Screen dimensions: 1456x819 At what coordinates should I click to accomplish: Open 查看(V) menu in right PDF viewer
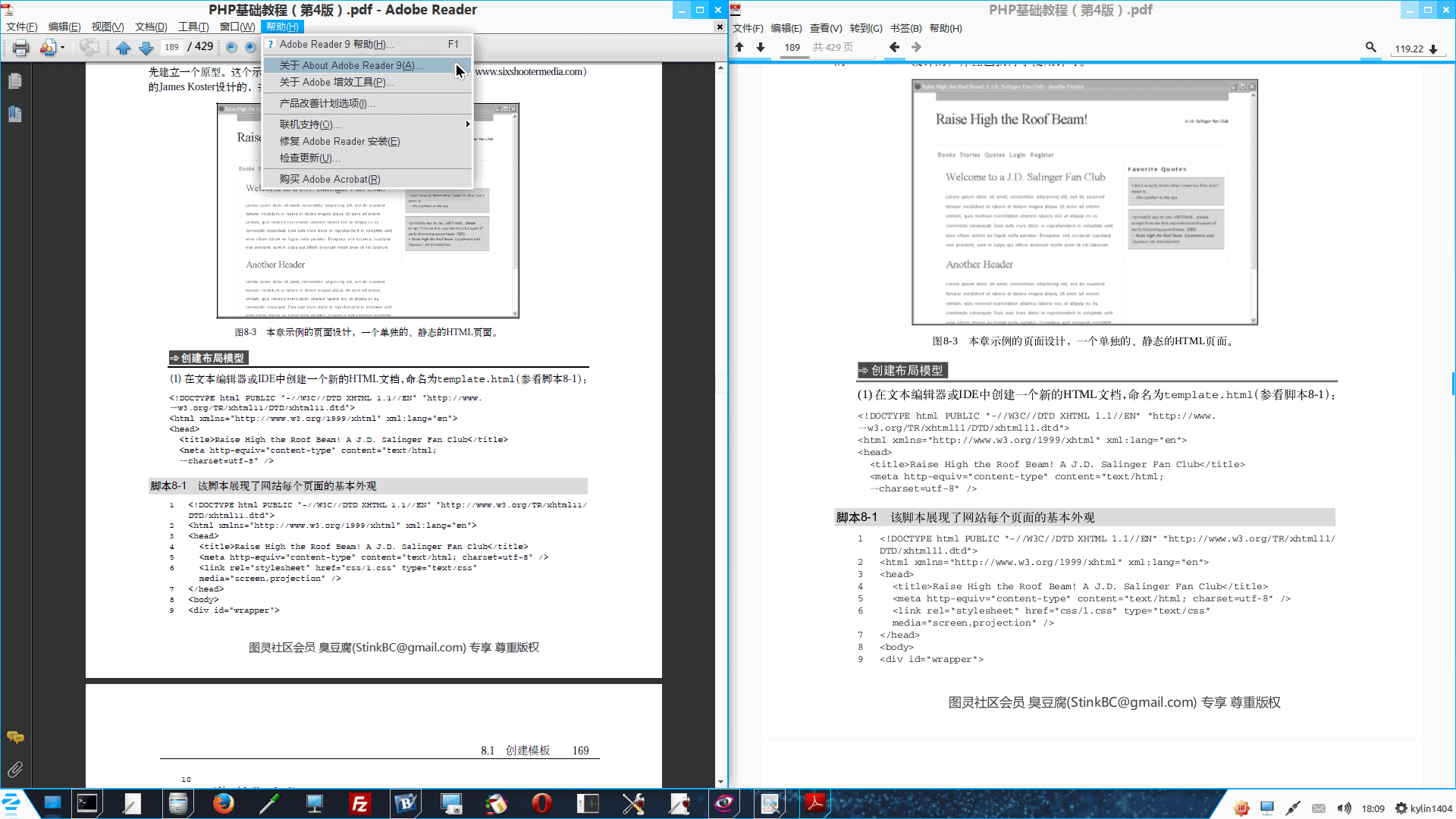pos(826,28)
